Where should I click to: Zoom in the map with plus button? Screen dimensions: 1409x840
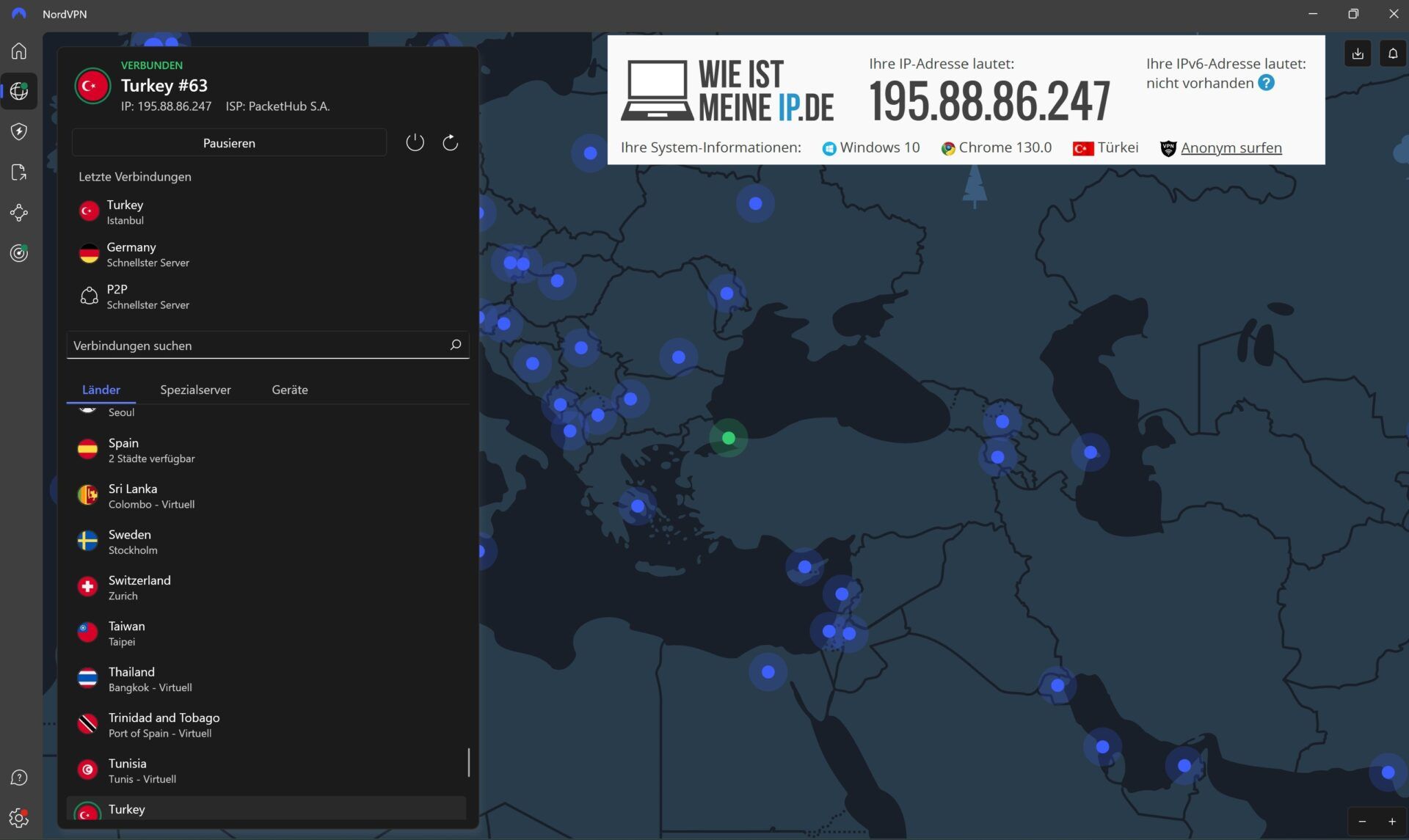(x=1391, y=822)
